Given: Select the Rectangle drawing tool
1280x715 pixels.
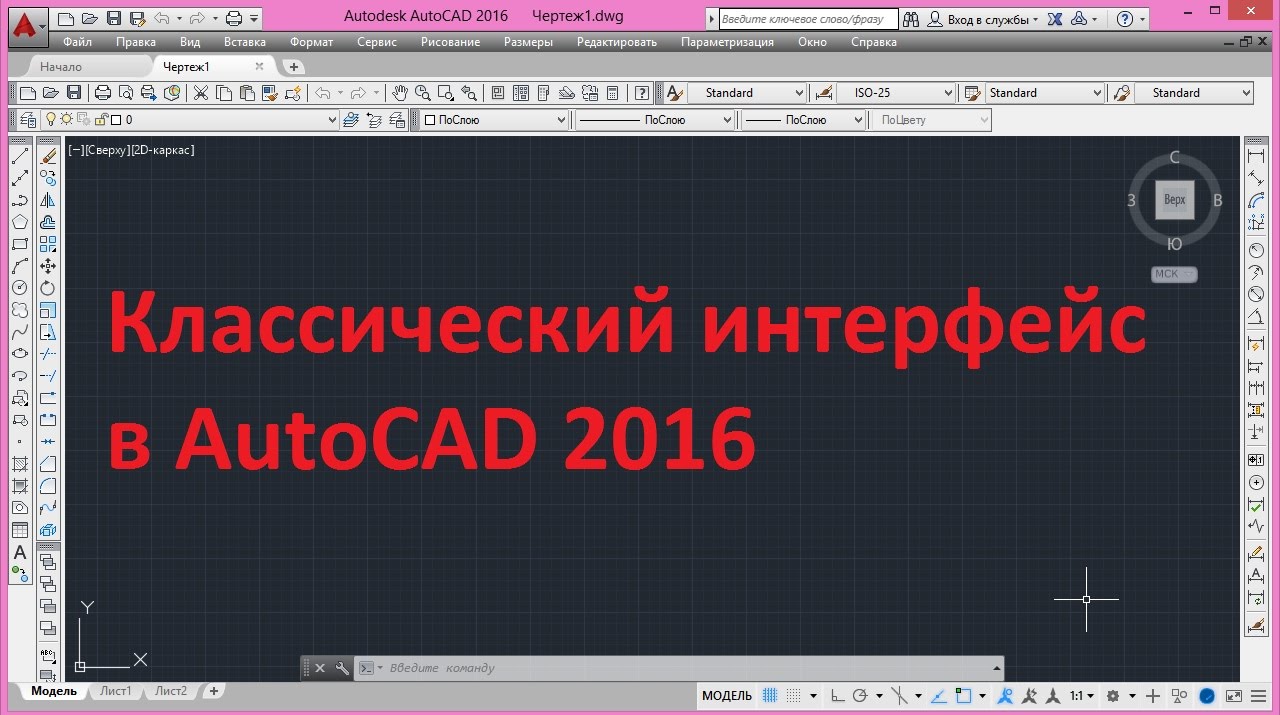Looking at the screenshot, I should coord(19,244).
